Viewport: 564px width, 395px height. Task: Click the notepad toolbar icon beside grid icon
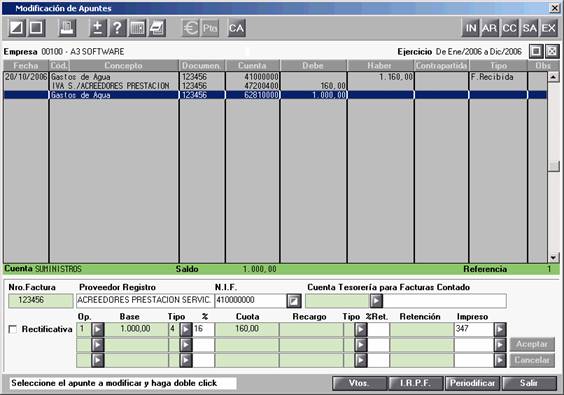tap(157, 28)
